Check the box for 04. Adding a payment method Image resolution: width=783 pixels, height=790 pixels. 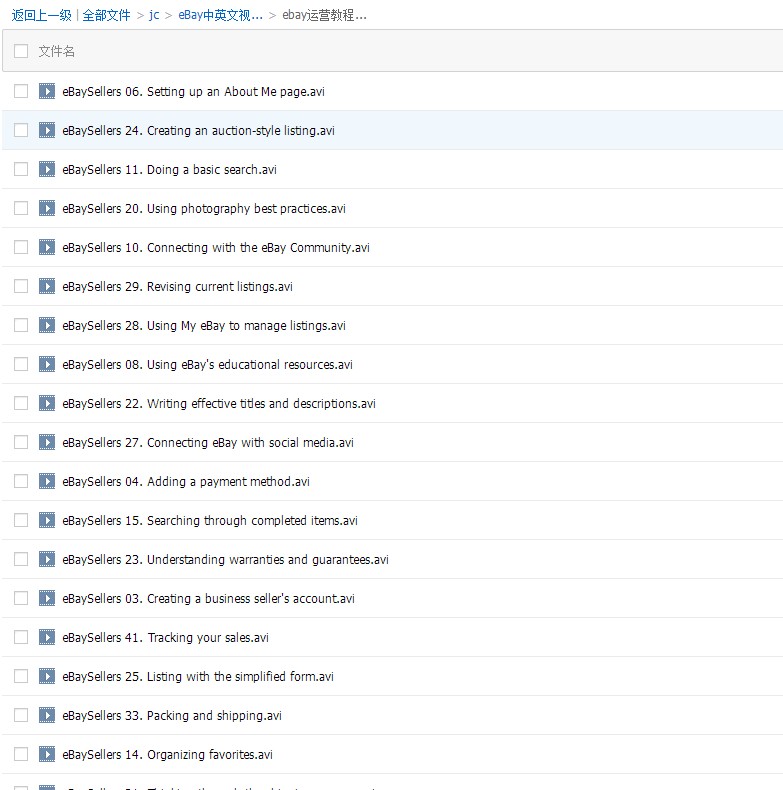point(21,481)
